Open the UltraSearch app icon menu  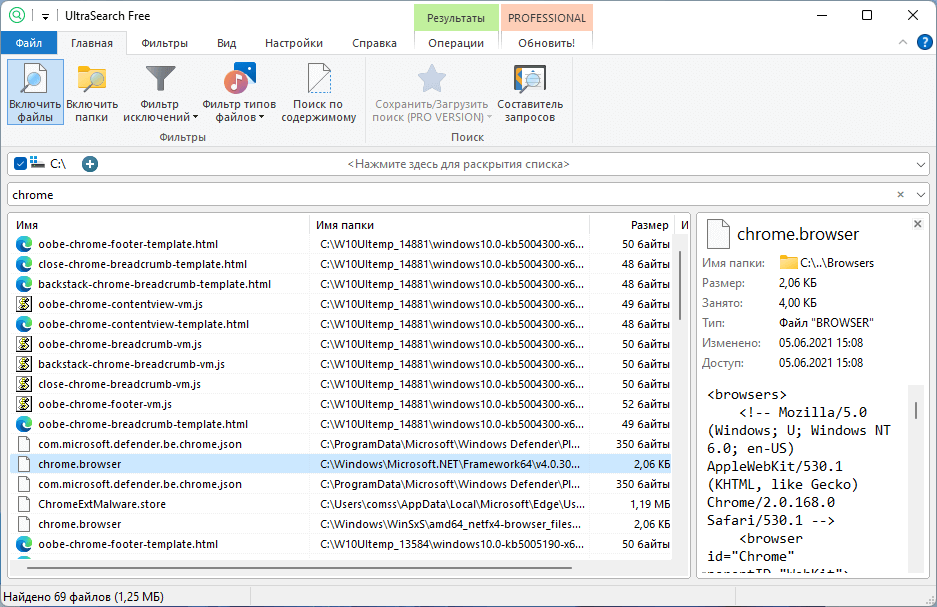(17, 16)
